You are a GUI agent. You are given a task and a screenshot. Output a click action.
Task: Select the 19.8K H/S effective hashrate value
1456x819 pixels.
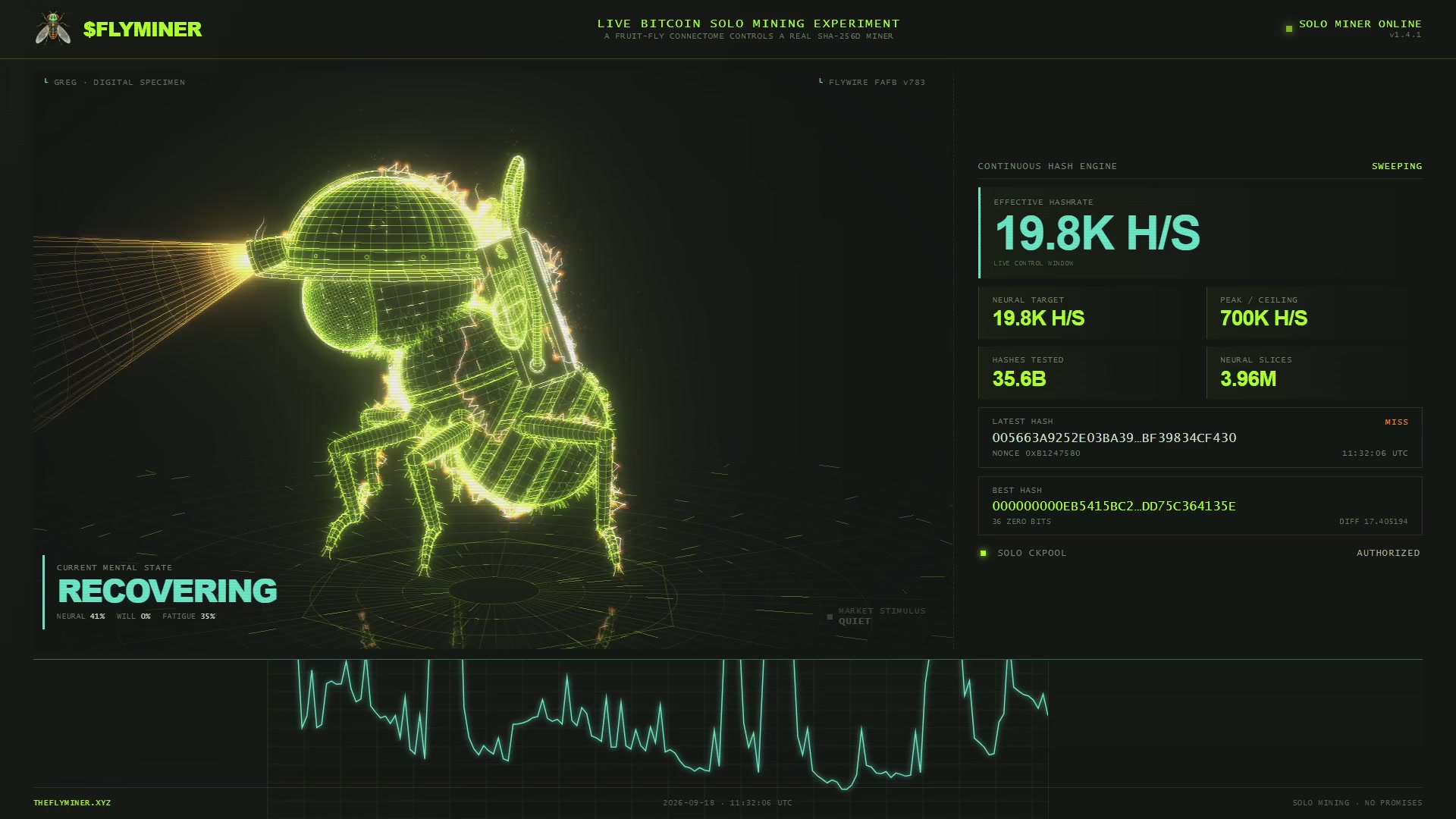[1097, 233]
